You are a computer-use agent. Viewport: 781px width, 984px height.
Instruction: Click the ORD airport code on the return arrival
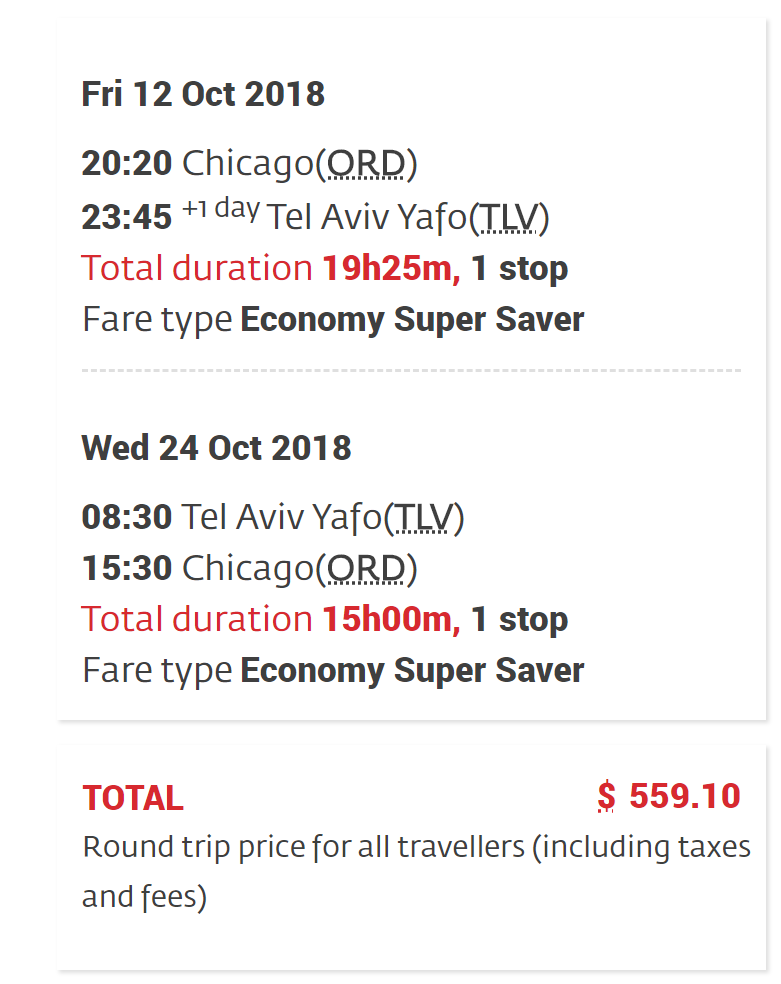(x=367, y=568)
